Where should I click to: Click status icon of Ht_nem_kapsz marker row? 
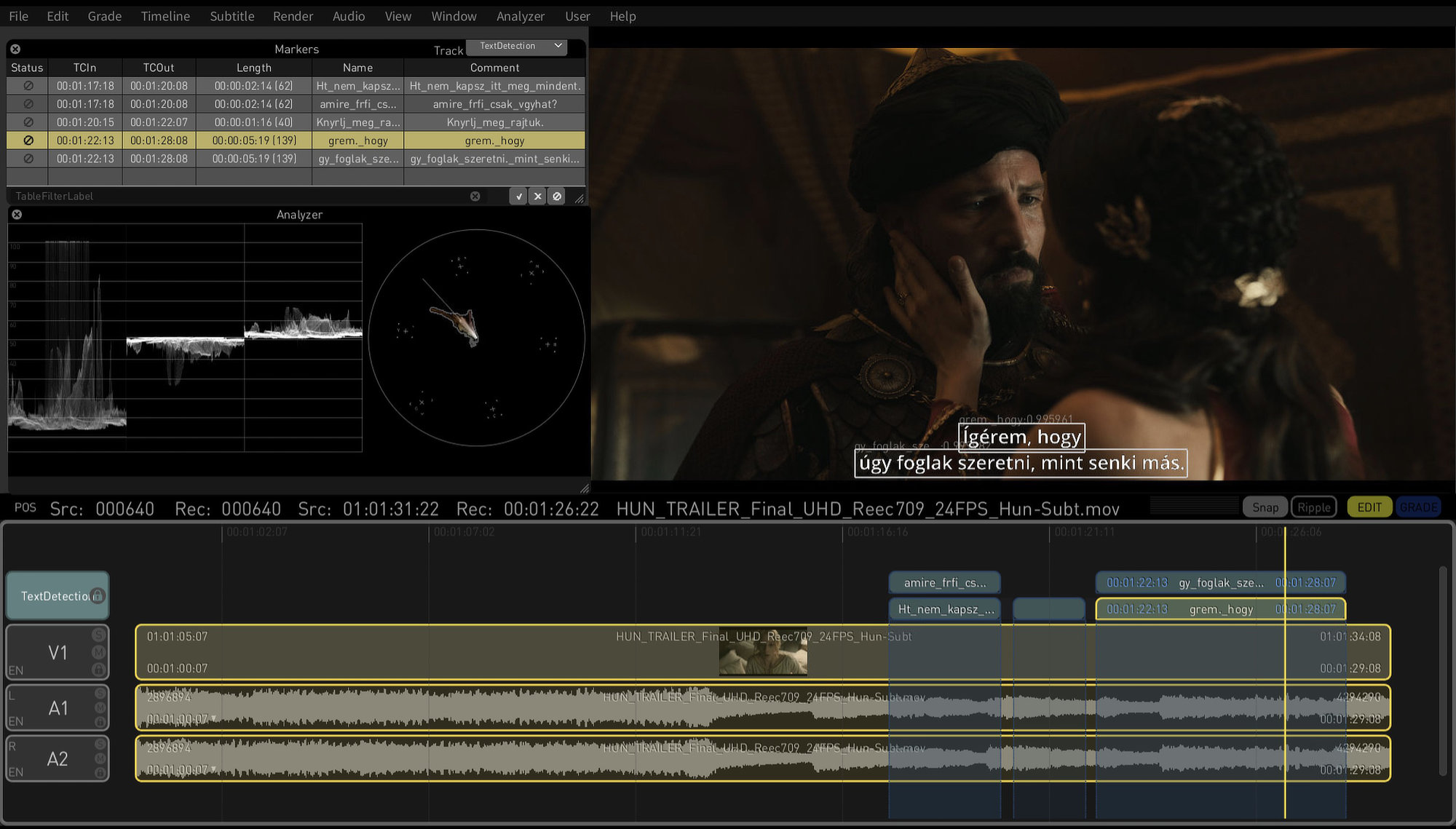[28, 86]
